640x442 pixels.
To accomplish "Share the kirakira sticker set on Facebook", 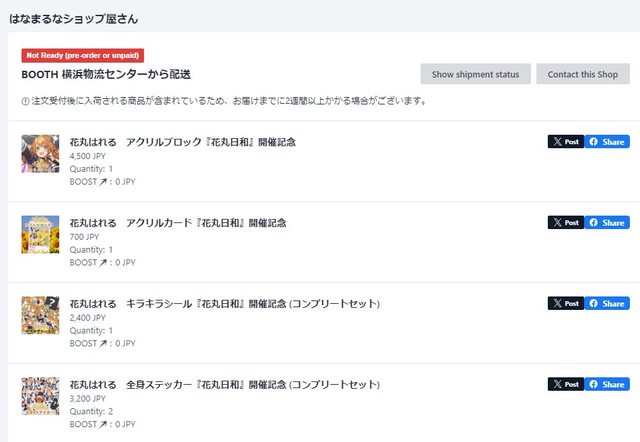I will coord(607,303).
